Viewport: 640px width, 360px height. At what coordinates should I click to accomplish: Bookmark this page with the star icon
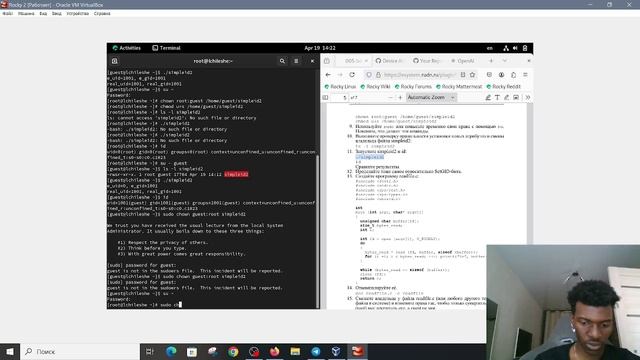tap(472, 75)
